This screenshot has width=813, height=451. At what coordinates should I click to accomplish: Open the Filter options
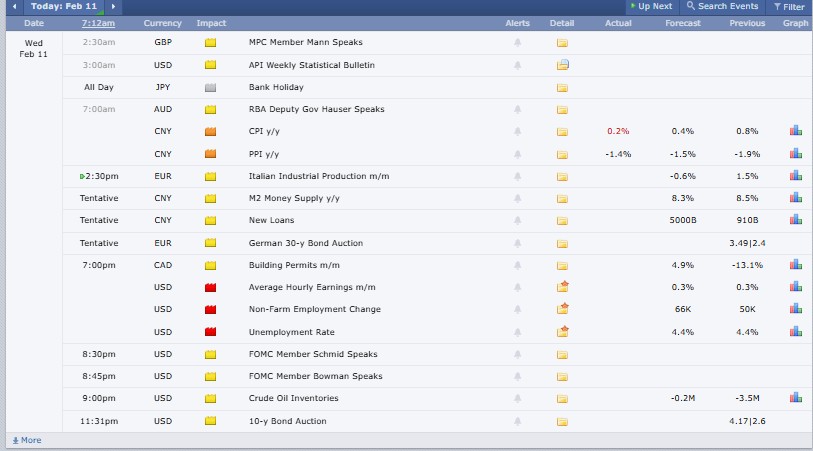coord(788,6)
